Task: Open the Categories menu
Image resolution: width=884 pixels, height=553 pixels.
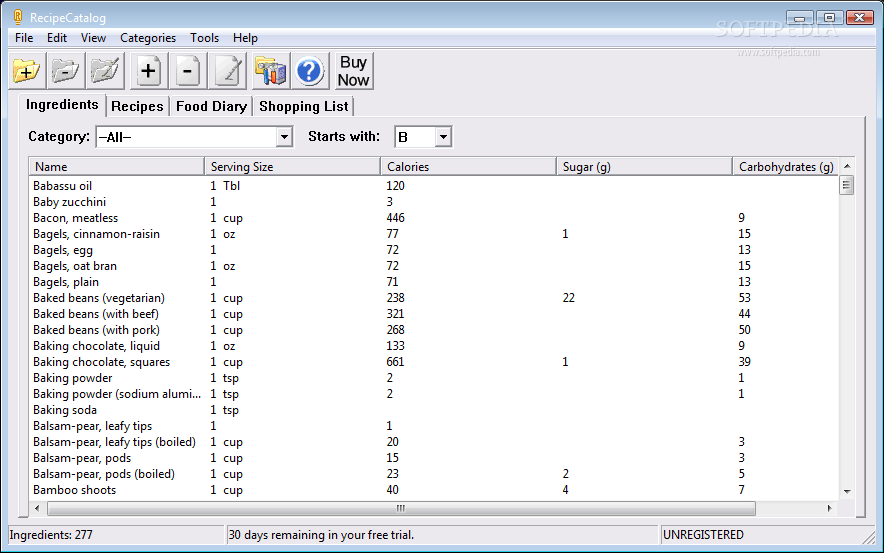Action: coord(148,38)
